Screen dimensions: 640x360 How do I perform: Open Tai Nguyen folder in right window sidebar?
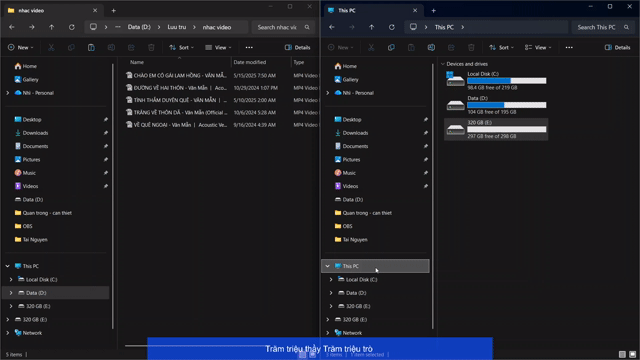[x=351, y=240]
